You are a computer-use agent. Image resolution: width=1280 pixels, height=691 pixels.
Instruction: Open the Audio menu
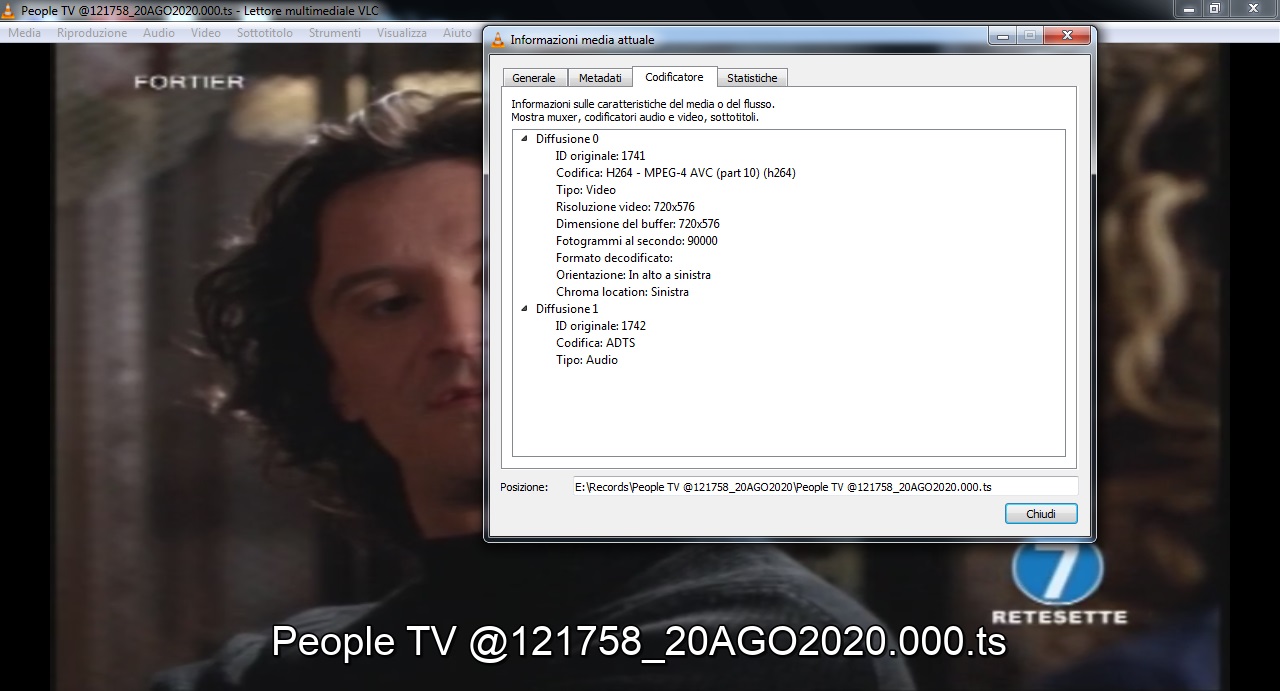coord(158,33)
